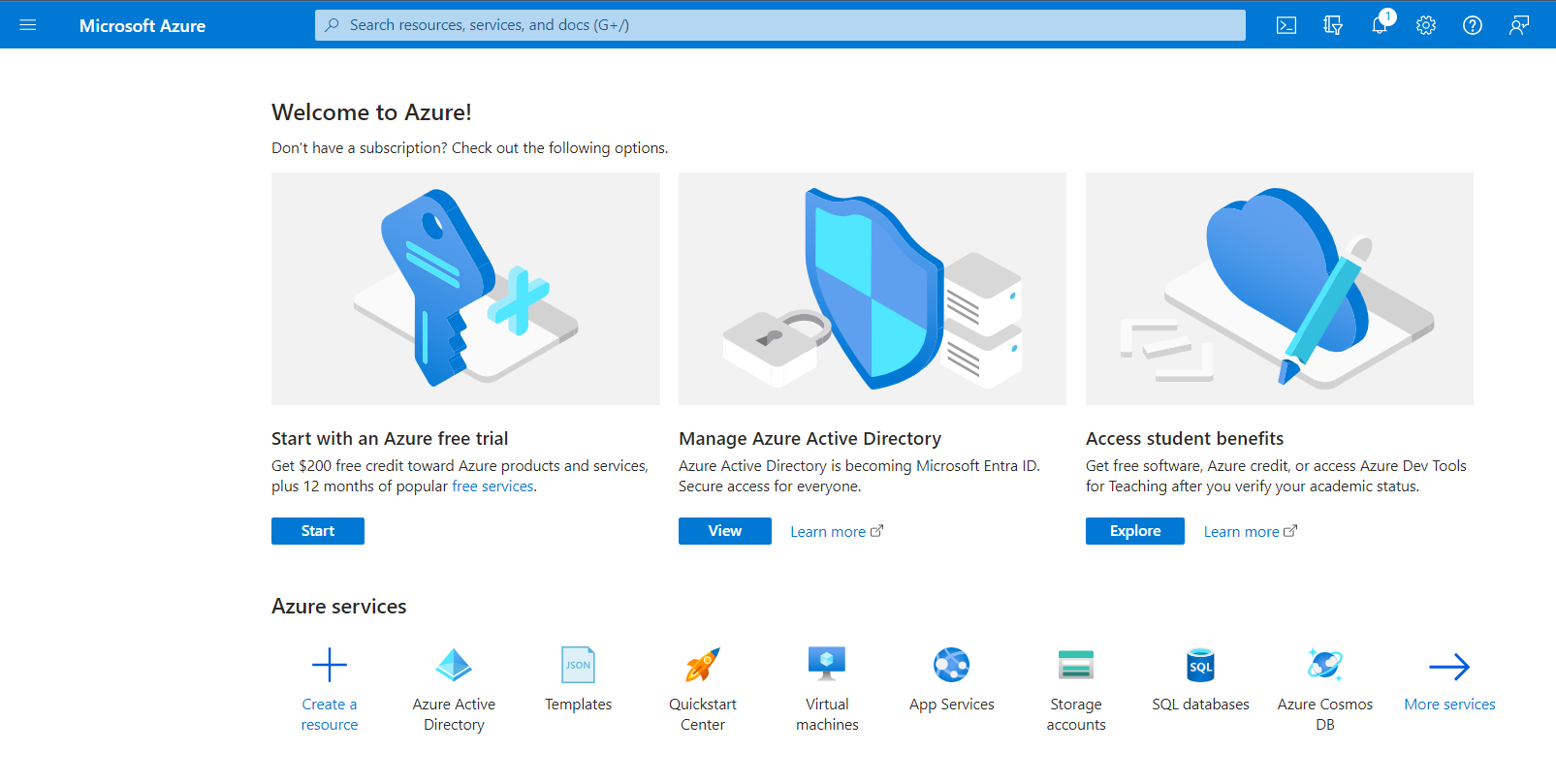Click the Azure Active Directory service label
Viewport: 1556px width, 784px height.
454,714
